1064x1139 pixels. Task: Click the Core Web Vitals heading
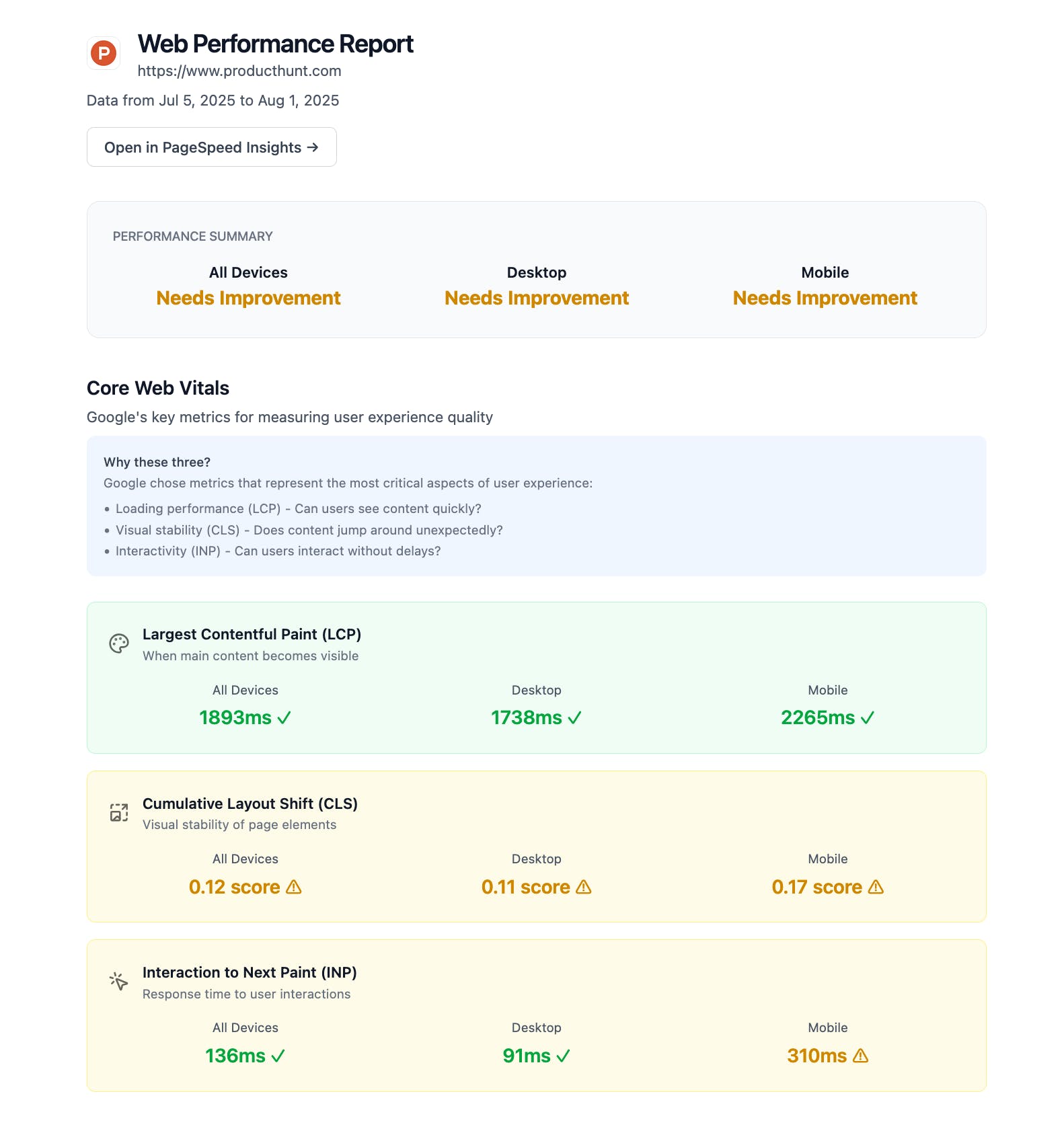click(x=158, y=388)
